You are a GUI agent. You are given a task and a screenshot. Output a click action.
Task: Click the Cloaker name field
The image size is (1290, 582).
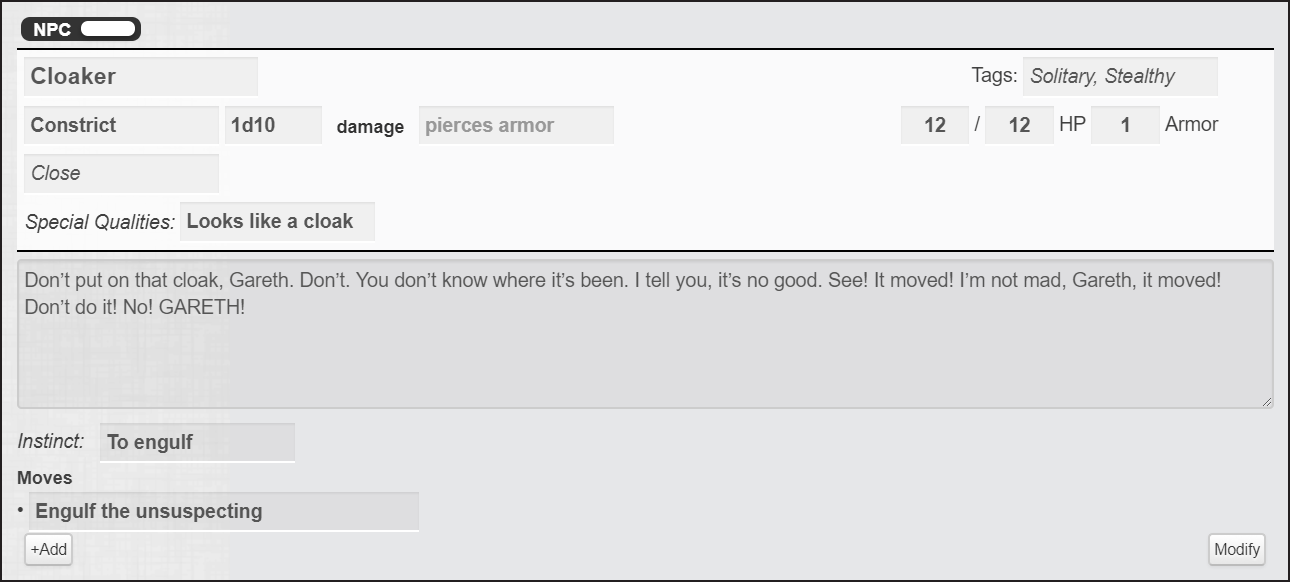140,77
